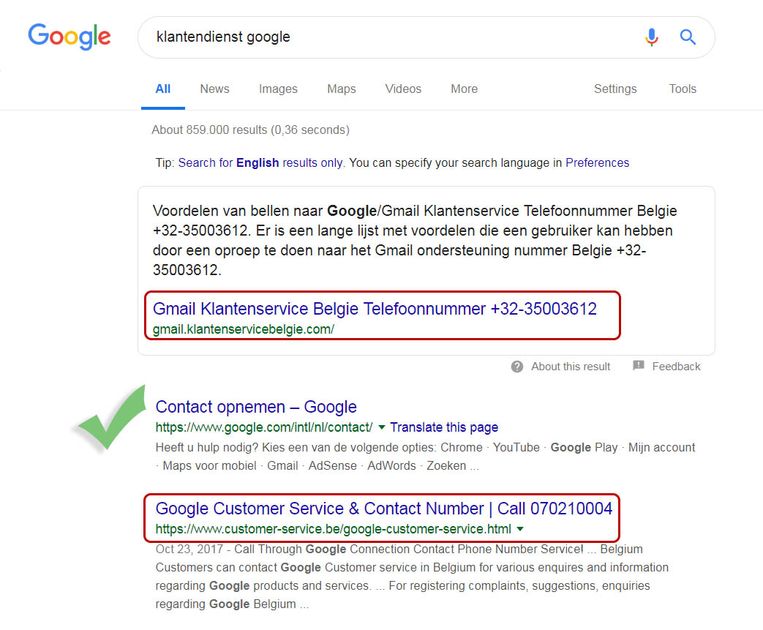Open the search Tools menu

point(683,89)
